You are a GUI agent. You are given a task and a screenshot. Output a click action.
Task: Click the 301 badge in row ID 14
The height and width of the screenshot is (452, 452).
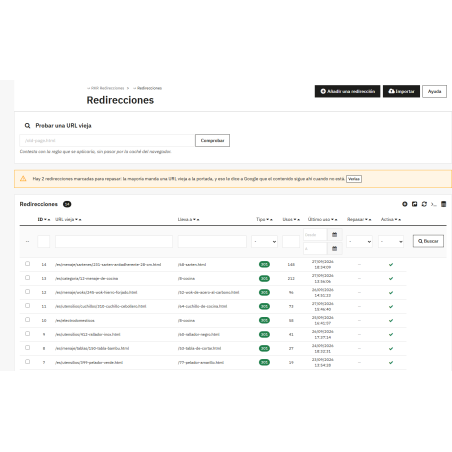[264, 264]
